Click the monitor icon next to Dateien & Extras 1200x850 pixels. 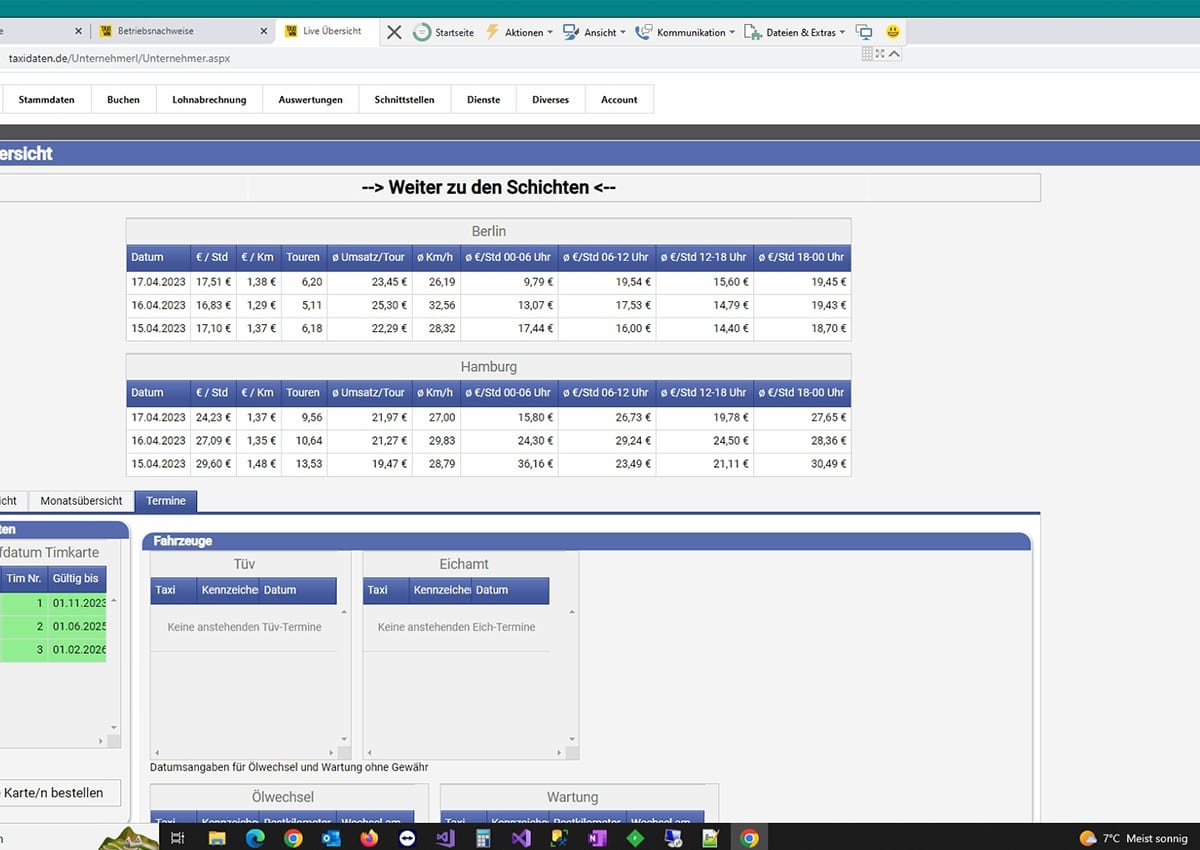point(865,32)
